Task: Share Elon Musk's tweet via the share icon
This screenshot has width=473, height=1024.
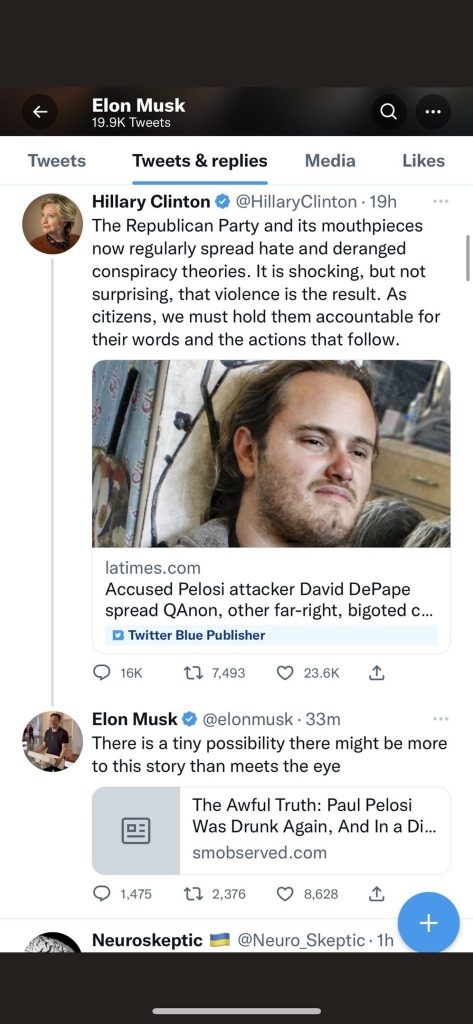Action: tap(376, 894)
